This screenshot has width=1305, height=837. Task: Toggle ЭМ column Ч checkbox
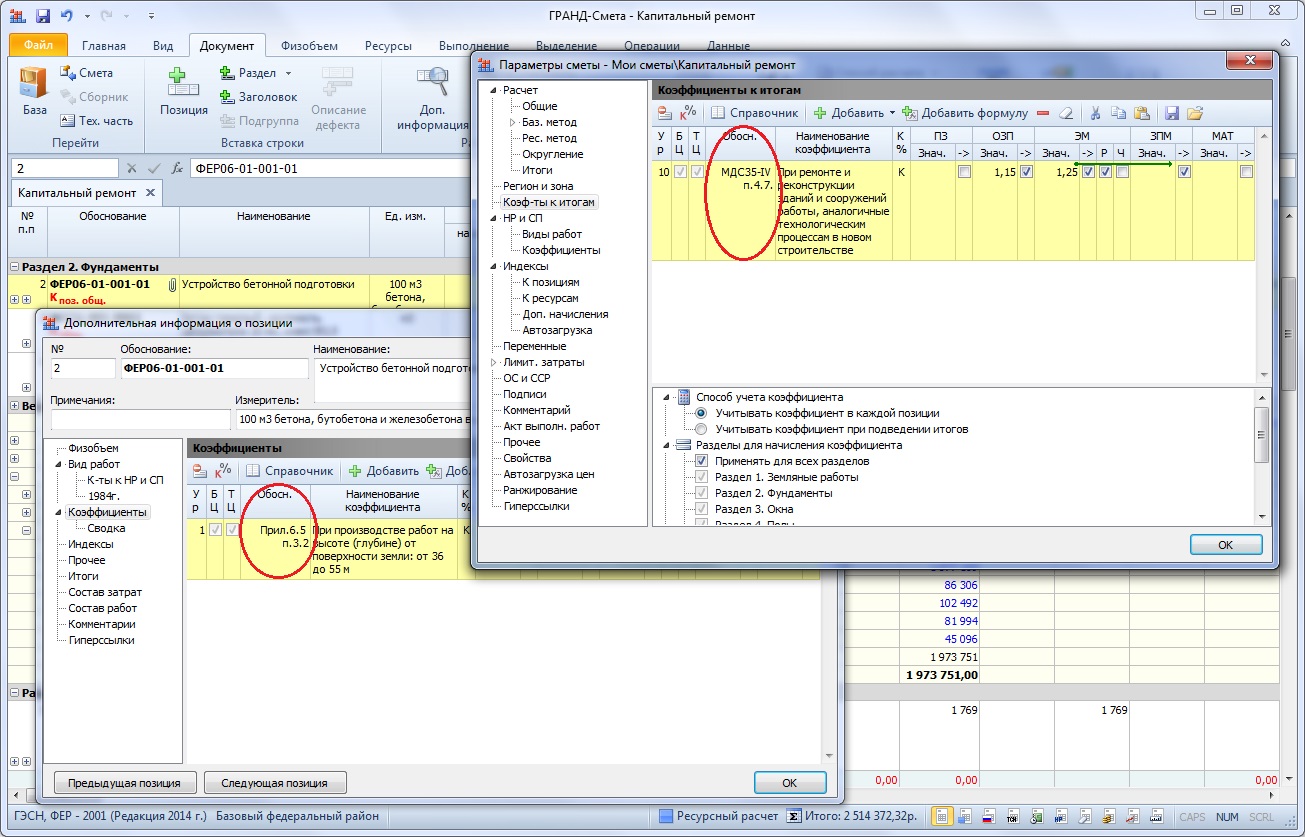click(1122, 172)
